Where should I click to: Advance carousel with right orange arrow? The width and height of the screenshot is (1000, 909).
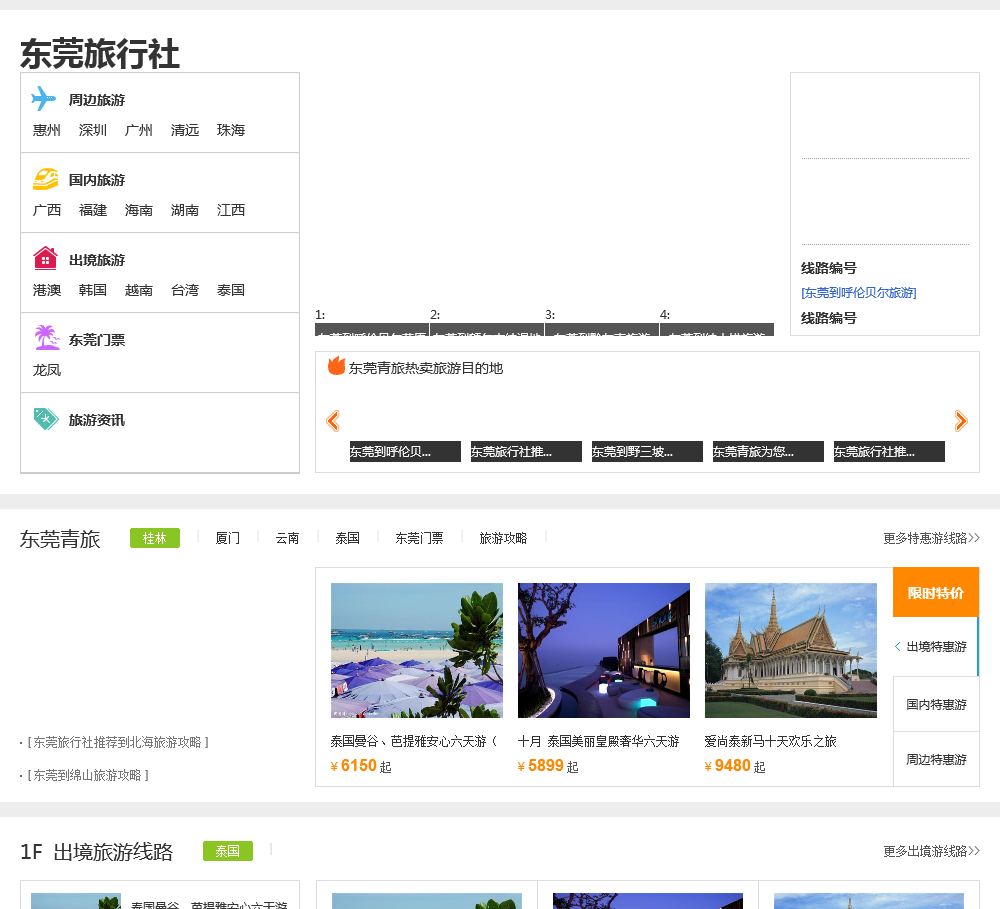click(961, 421)
